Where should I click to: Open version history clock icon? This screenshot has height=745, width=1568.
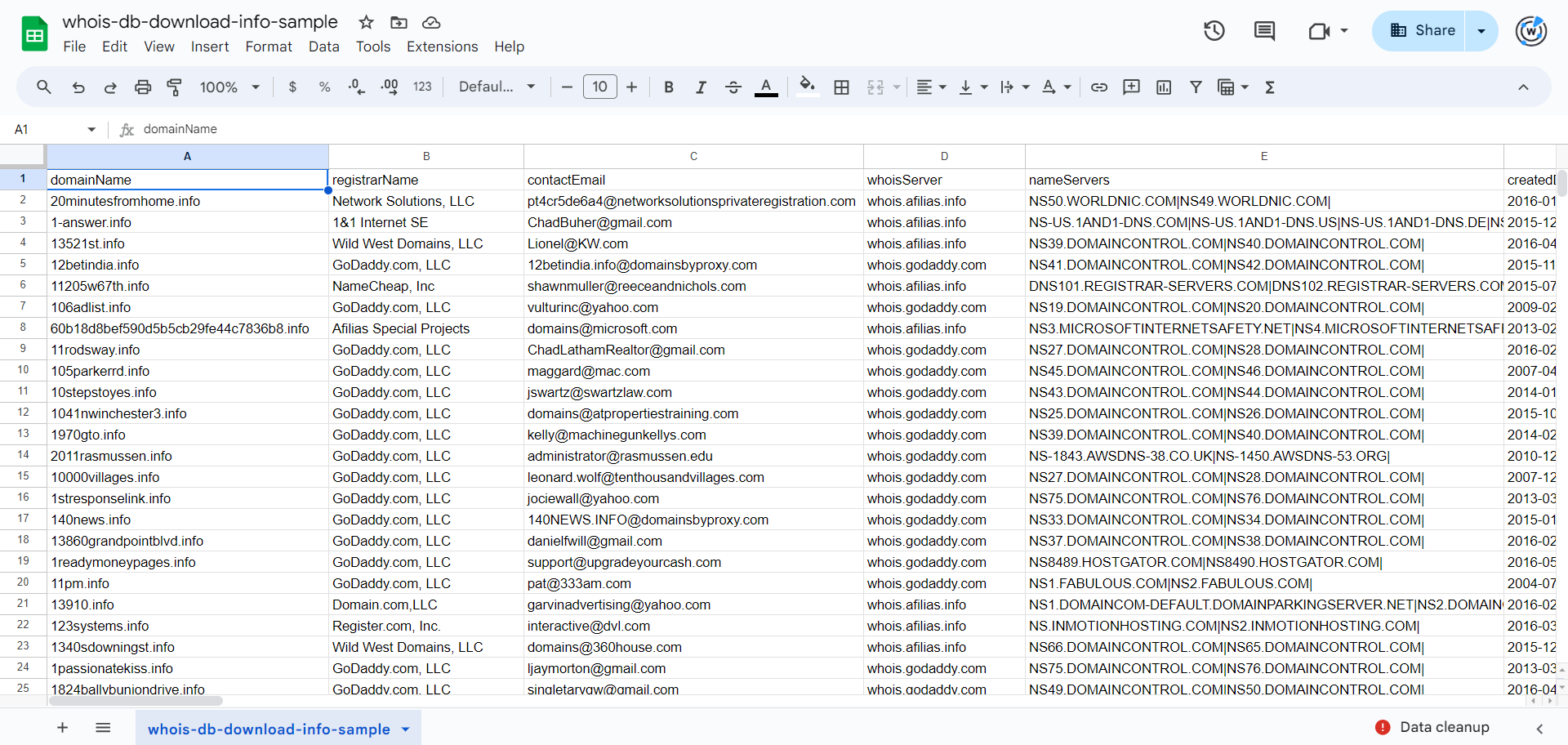tap(1214, 31)
